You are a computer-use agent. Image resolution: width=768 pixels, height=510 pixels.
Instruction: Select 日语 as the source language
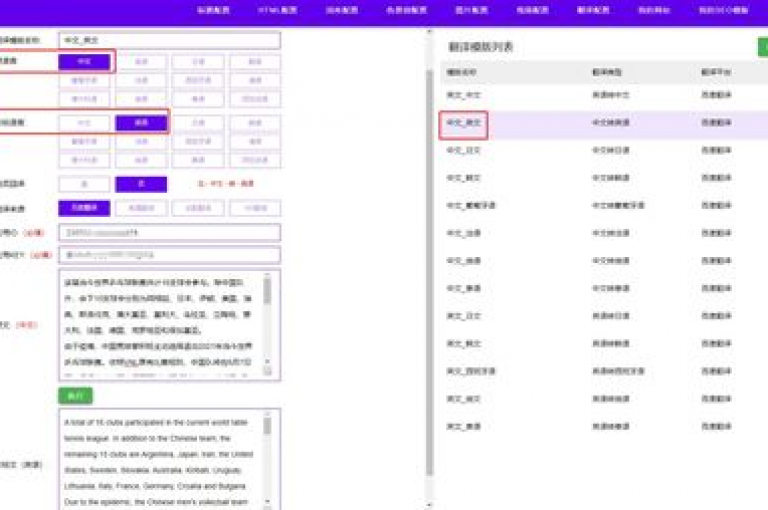coord(198,62)
